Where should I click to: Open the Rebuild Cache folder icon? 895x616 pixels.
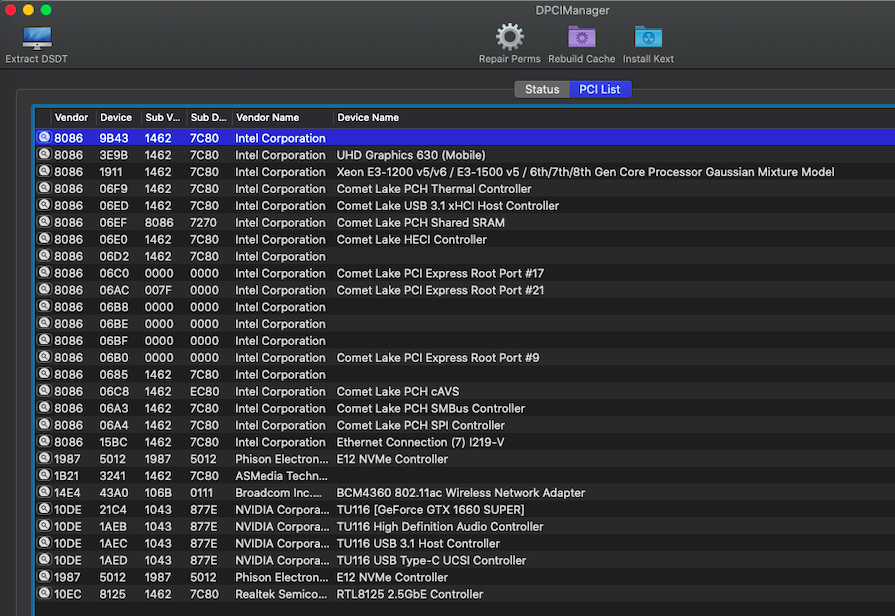pos(582,37)
